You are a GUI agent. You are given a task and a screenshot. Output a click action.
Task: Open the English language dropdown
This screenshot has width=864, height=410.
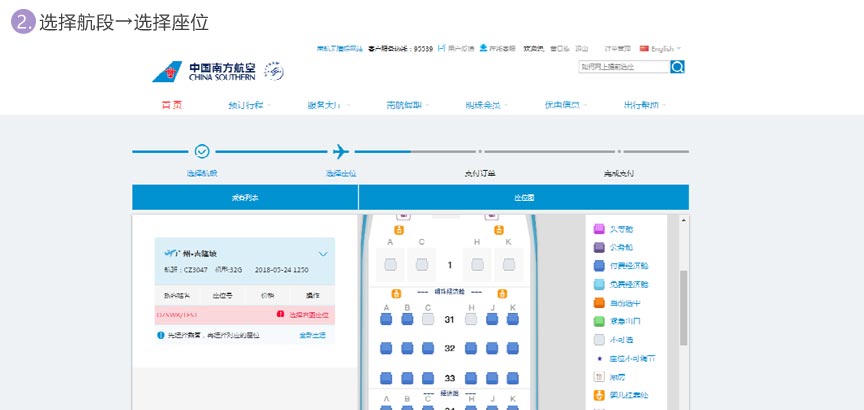pos(661,47)
